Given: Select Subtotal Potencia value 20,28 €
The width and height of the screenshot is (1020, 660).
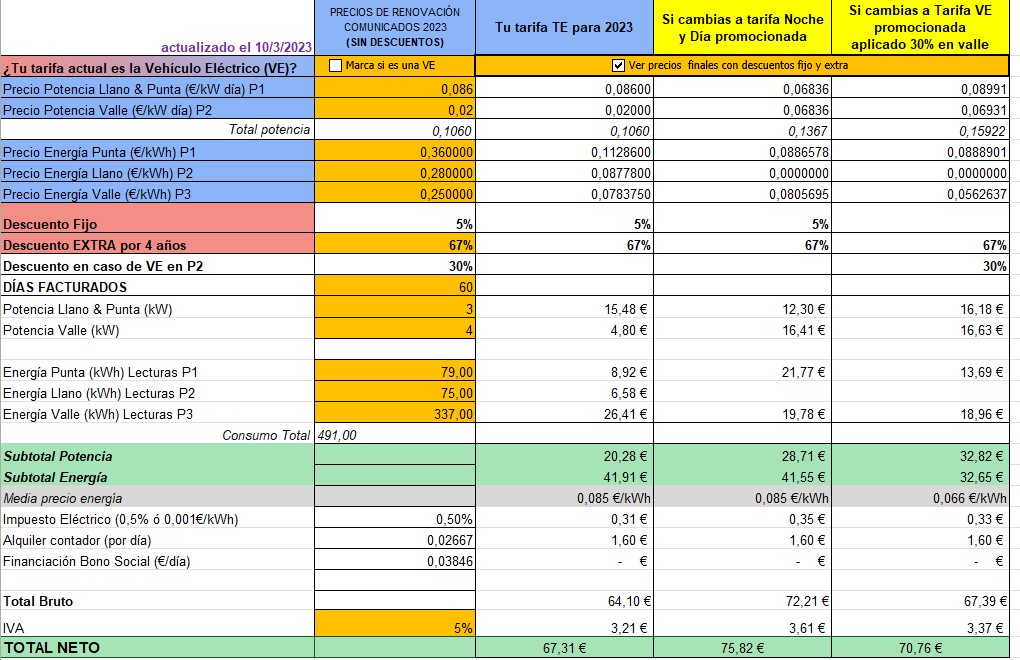Looking at the screenshot, I should pos(625,456).
